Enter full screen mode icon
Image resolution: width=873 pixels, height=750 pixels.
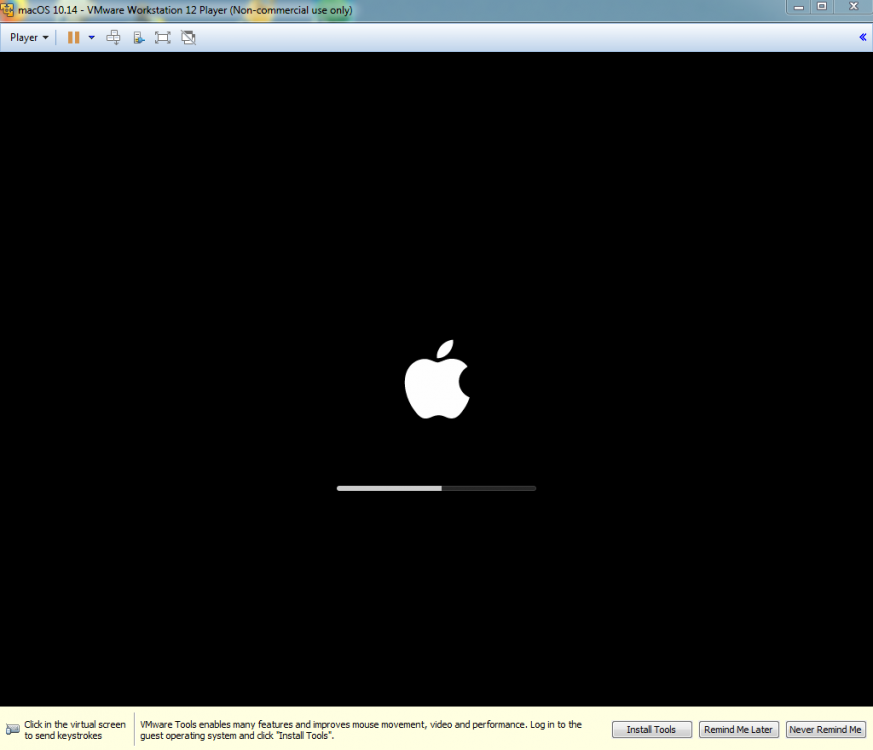163,37
